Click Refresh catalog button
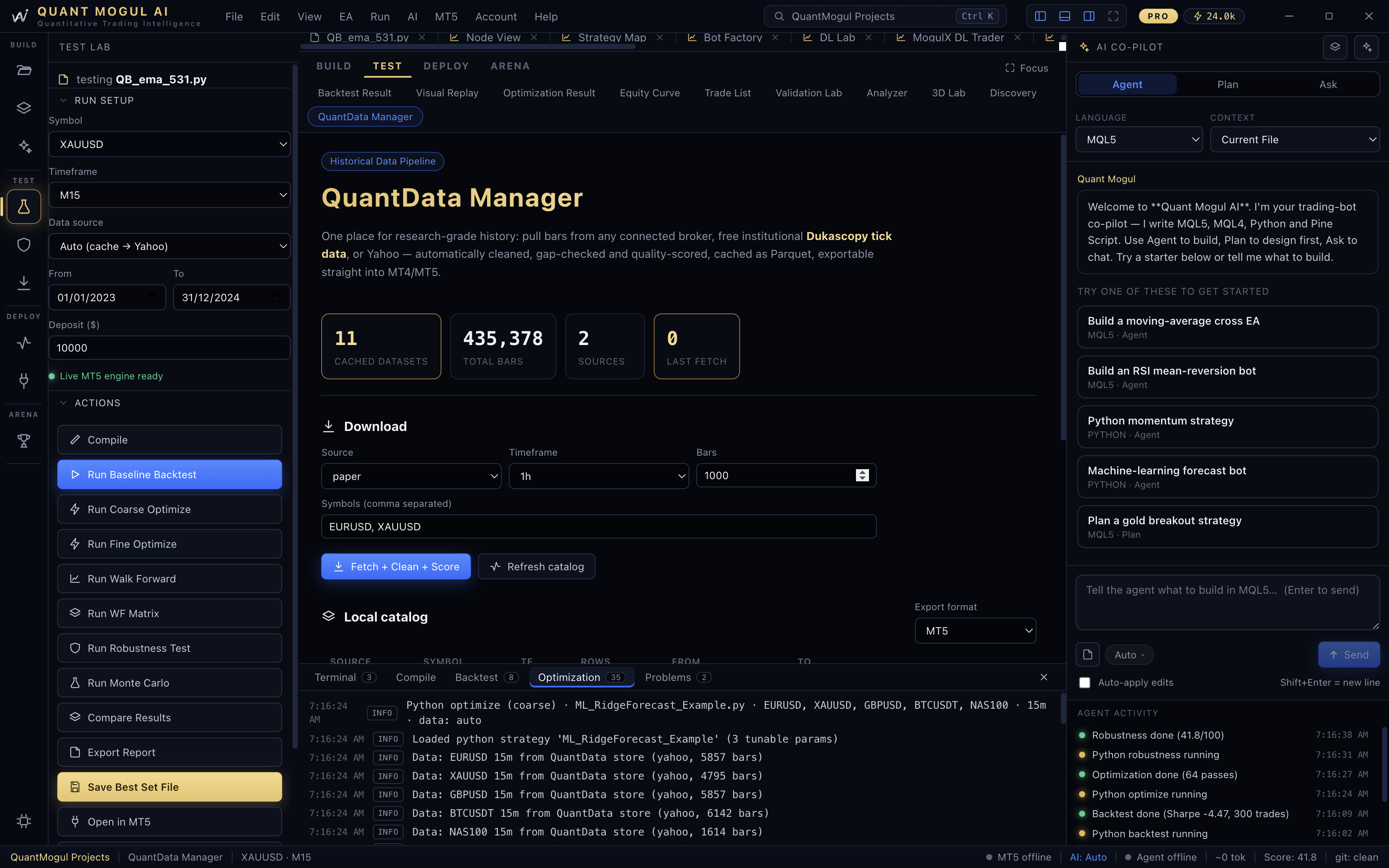Viewport: 1389px width, 868px height. pos(536,567)
